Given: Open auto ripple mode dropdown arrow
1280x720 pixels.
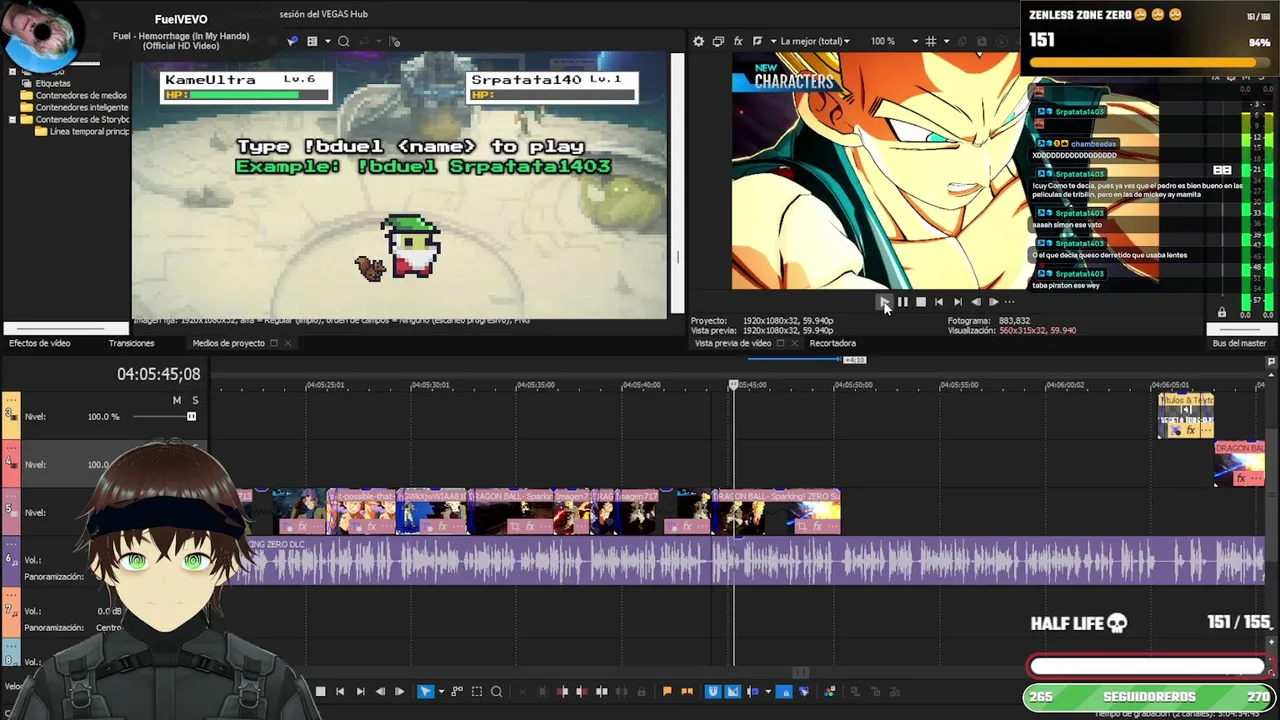Looking at the screenshot, I should [768, 691].
